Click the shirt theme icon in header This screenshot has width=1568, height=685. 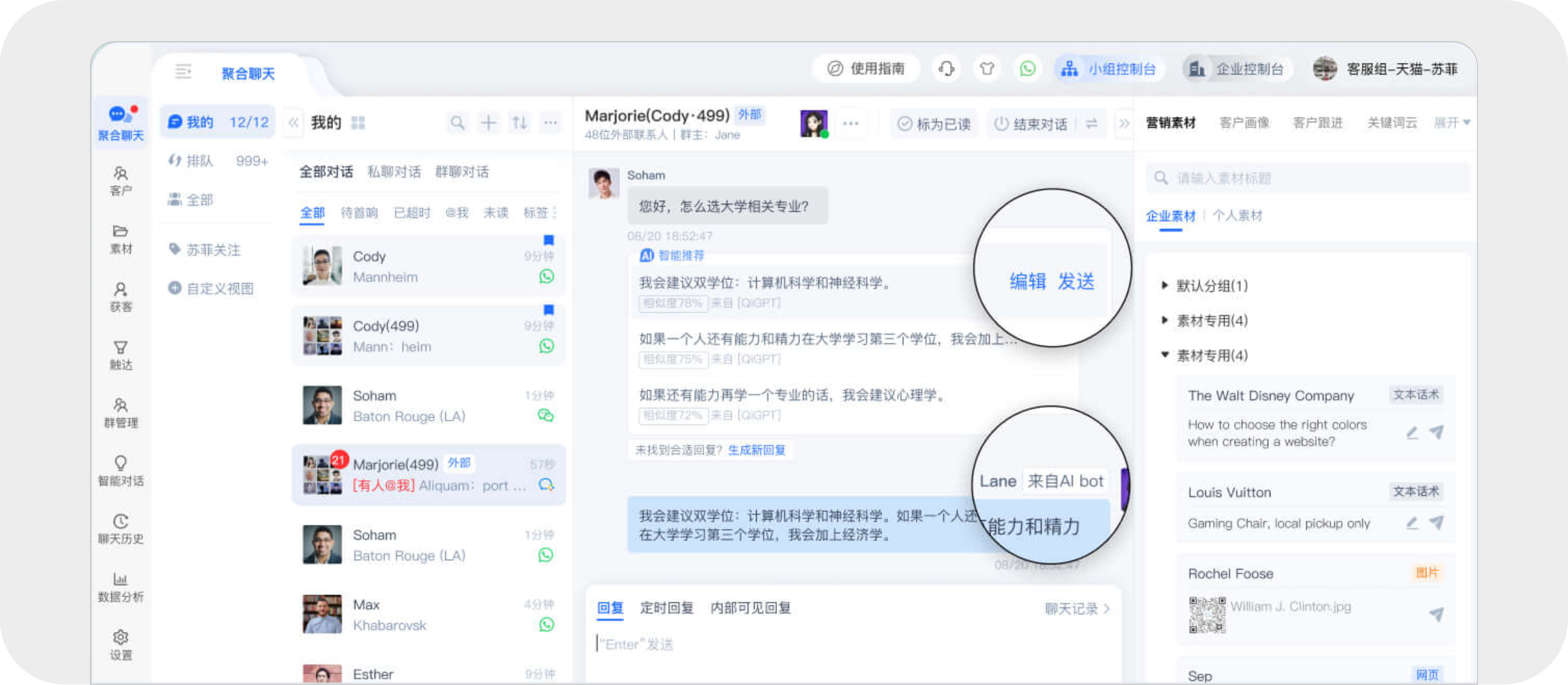[x=987, y=69]
